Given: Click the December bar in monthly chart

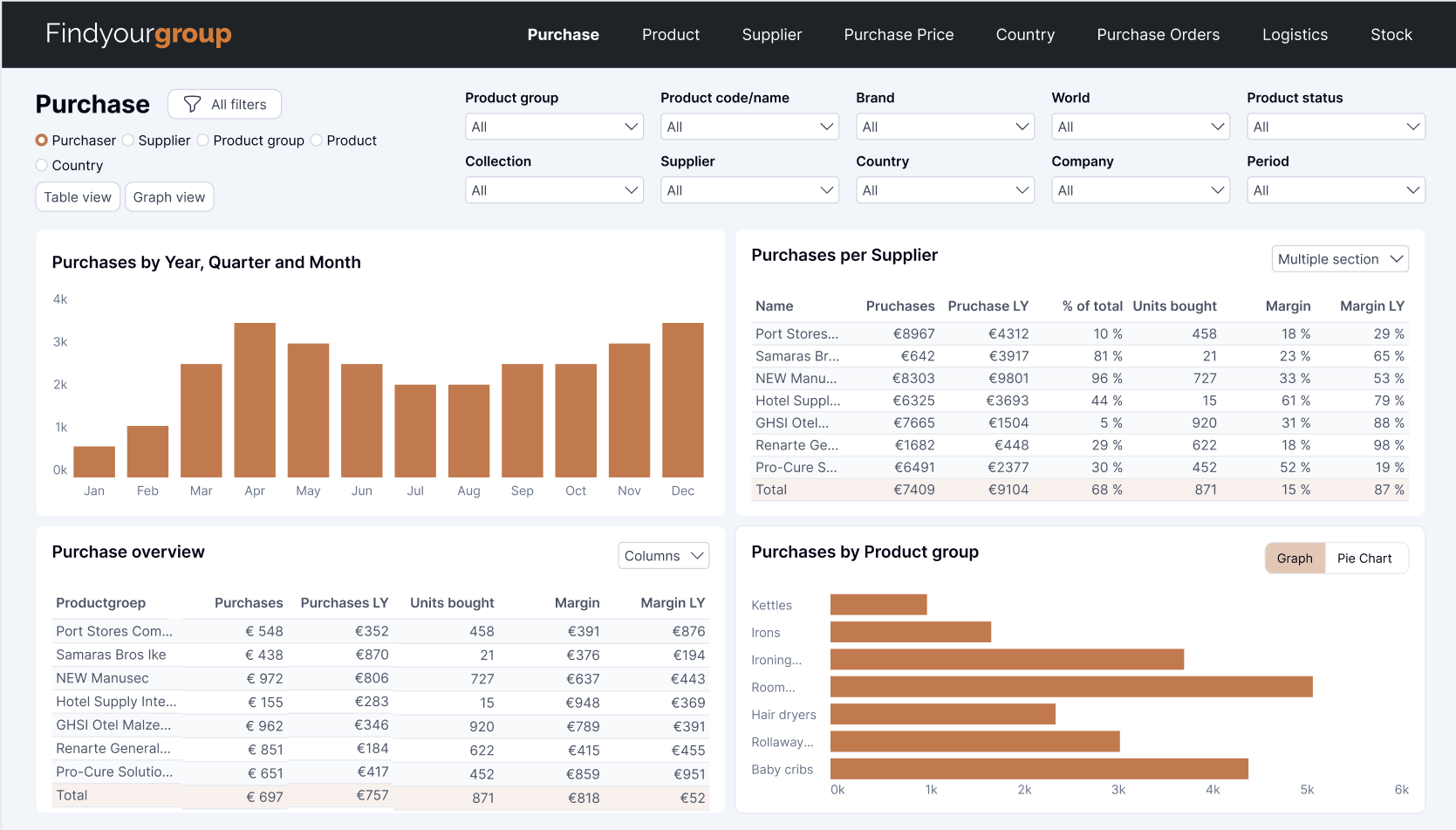Looking at the screenshot, I should pos(683,400).
